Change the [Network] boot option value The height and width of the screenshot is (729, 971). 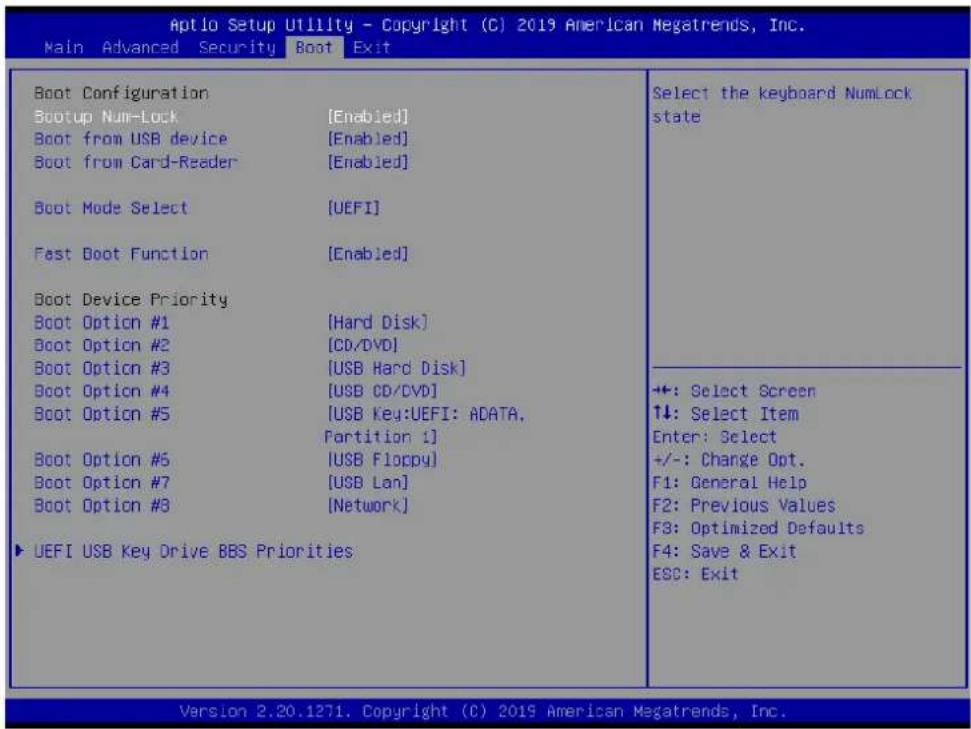[368, 505]
